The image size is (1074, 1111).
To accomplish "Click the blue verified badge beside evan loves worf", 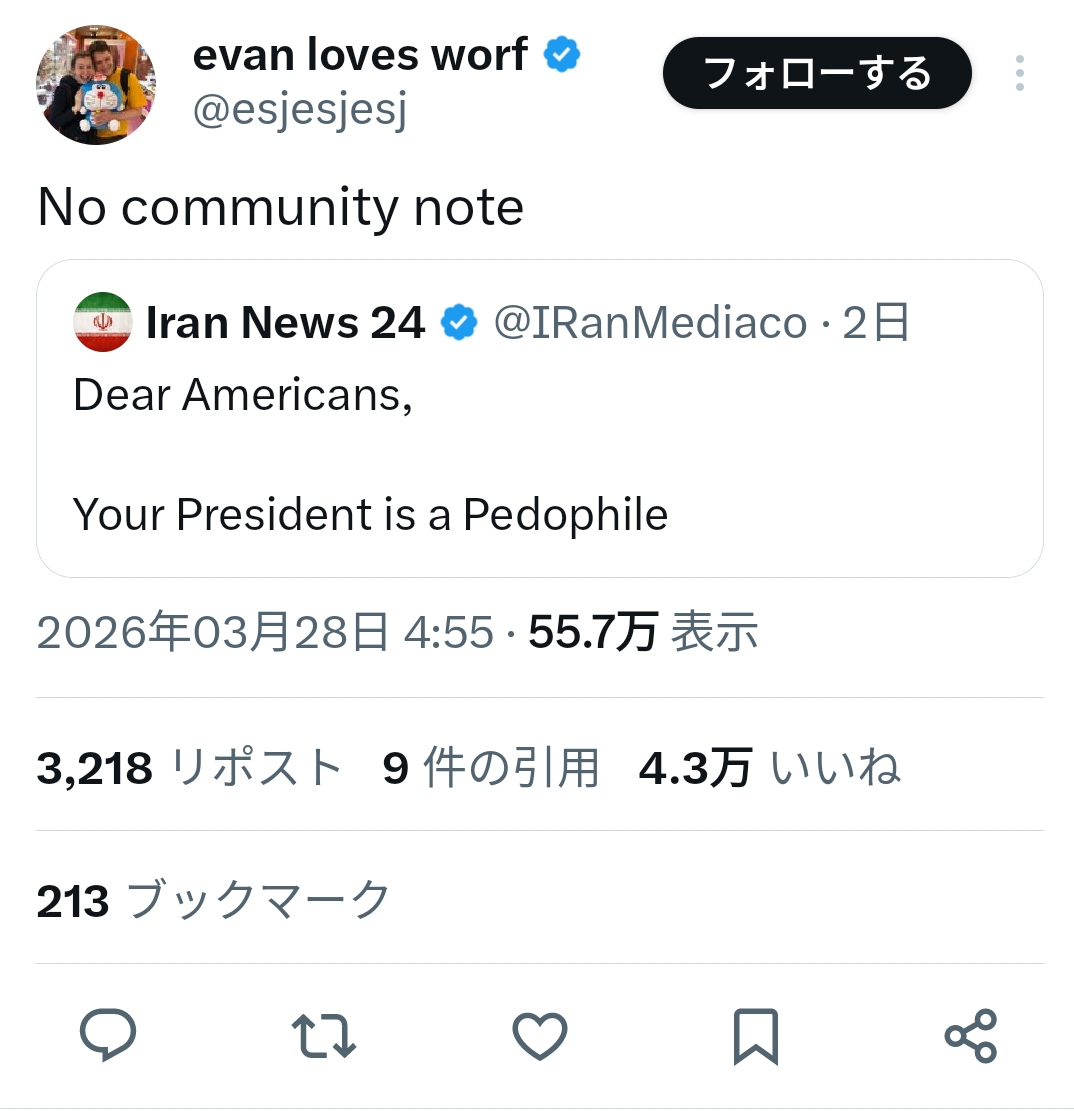I will pyautogui.click(x=563, y=57).
